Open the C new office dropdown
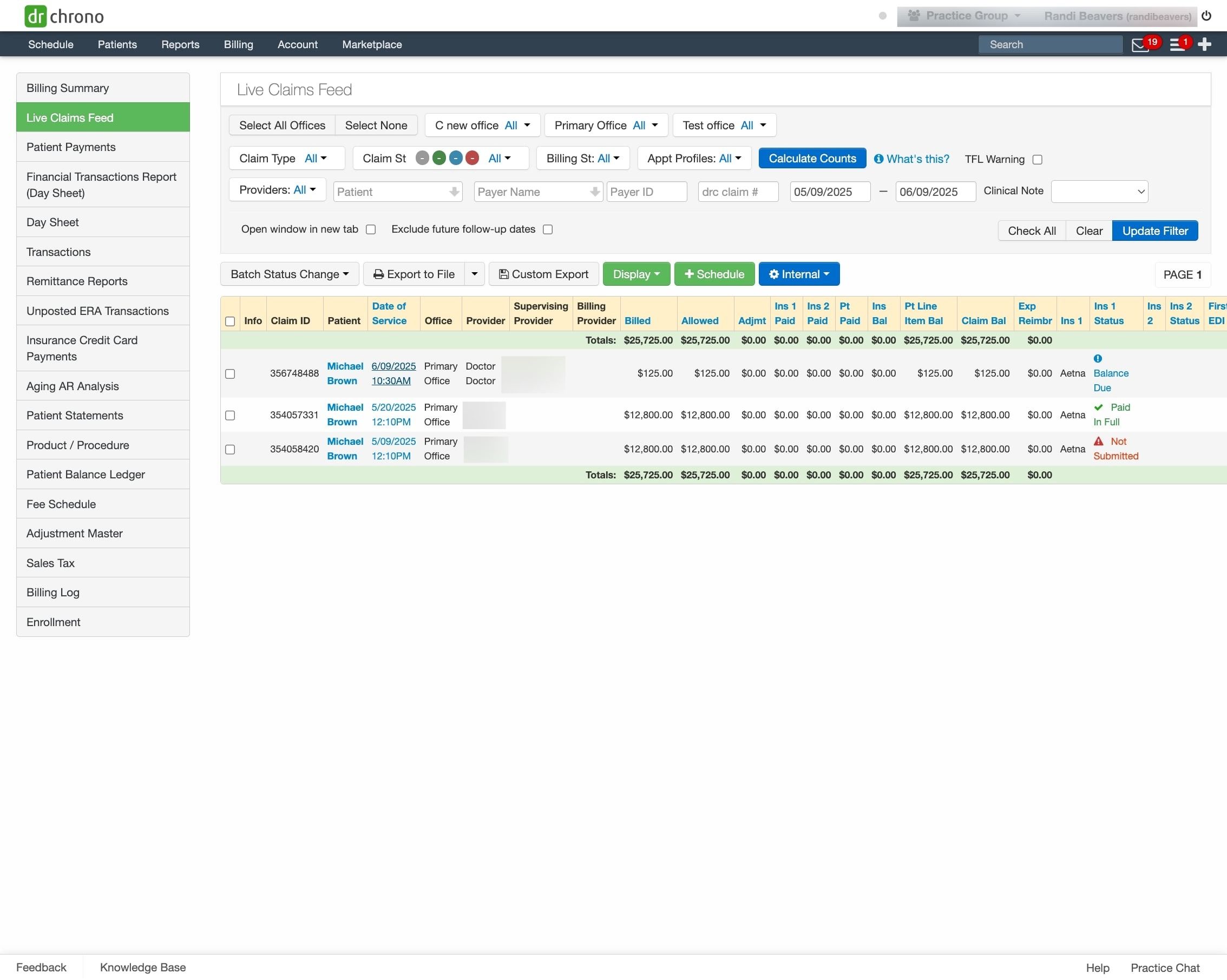The width and height of the screenshot is (1227, 980). tap(482, 125)
